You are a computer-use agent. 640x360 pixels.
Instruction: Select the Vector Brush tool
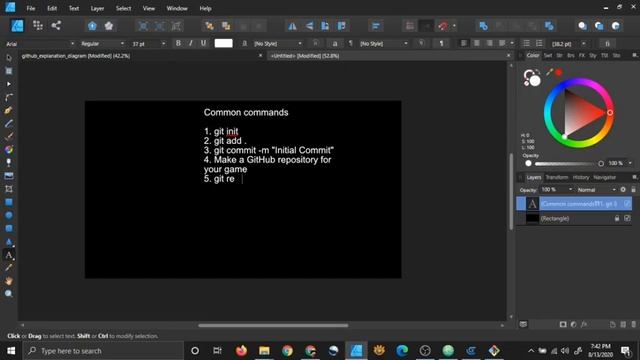[x=9, y=136]
